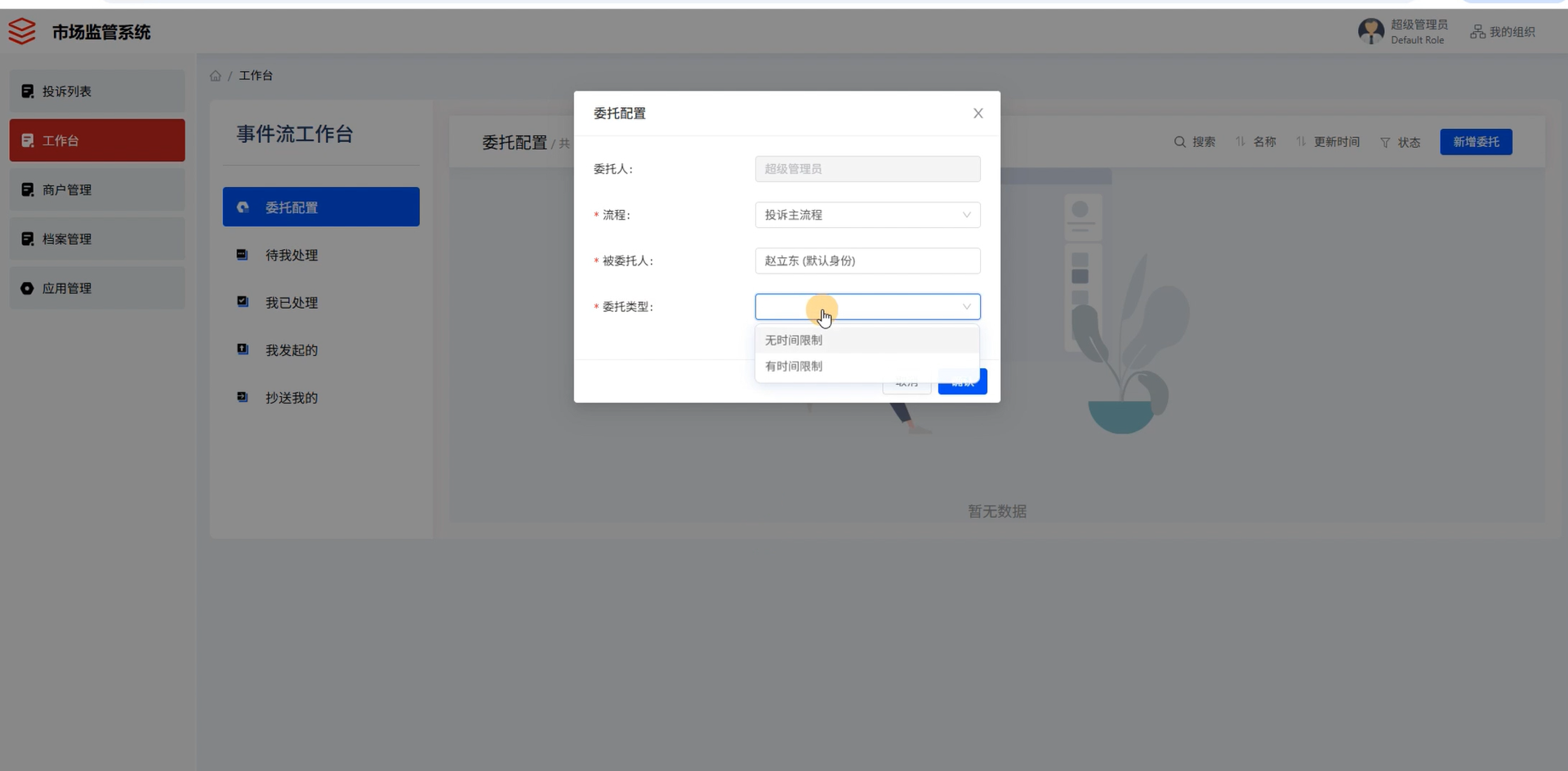Click the 暂无数据 empty-state text
This screenshot has height=771, width=1568.
click(997, 511)
